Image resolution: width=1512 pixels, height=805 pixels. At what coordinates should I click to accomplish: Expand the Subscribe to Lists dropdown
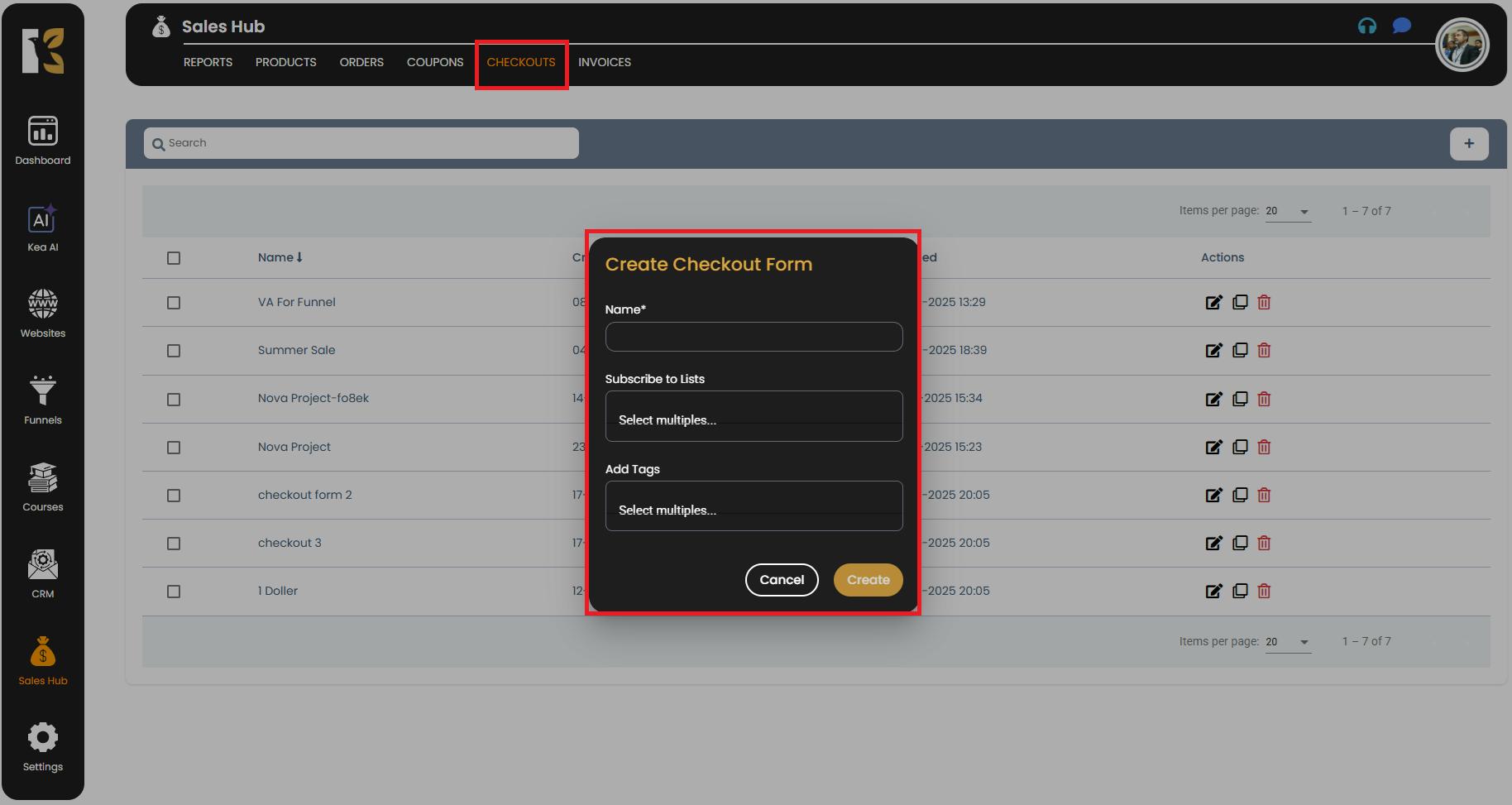click(x=754, y=416)
